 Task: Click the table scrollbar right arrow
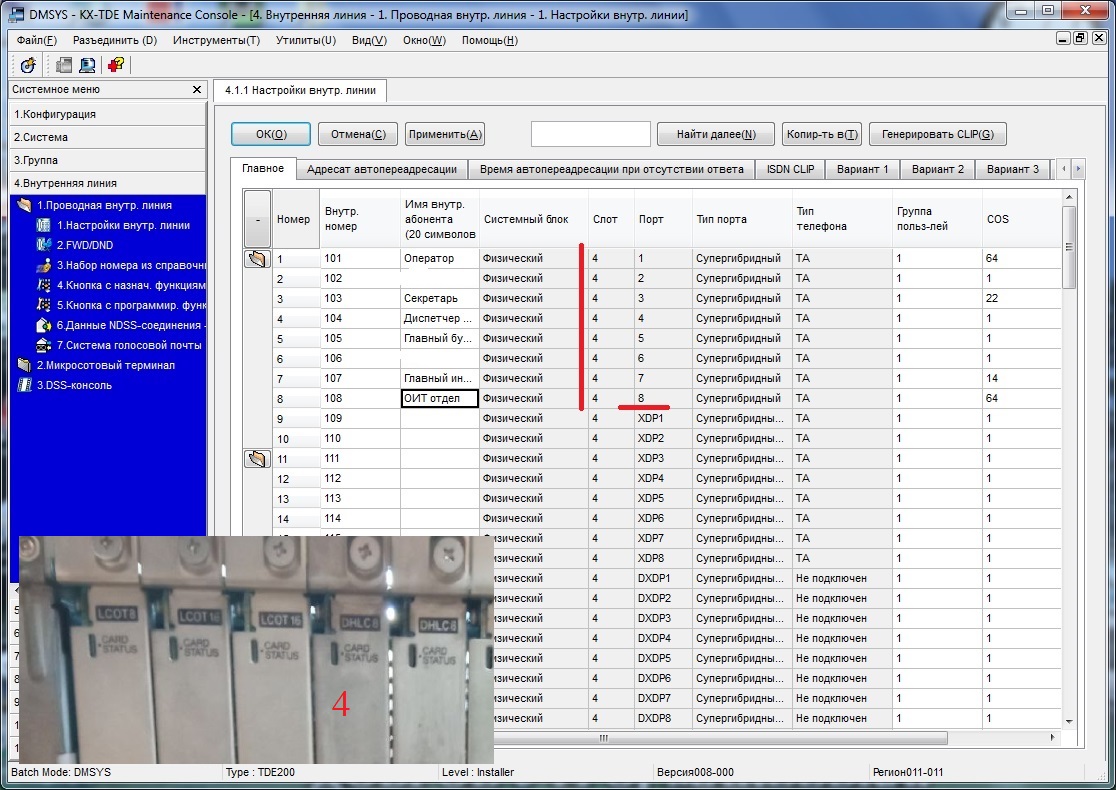coord(1053,738)
